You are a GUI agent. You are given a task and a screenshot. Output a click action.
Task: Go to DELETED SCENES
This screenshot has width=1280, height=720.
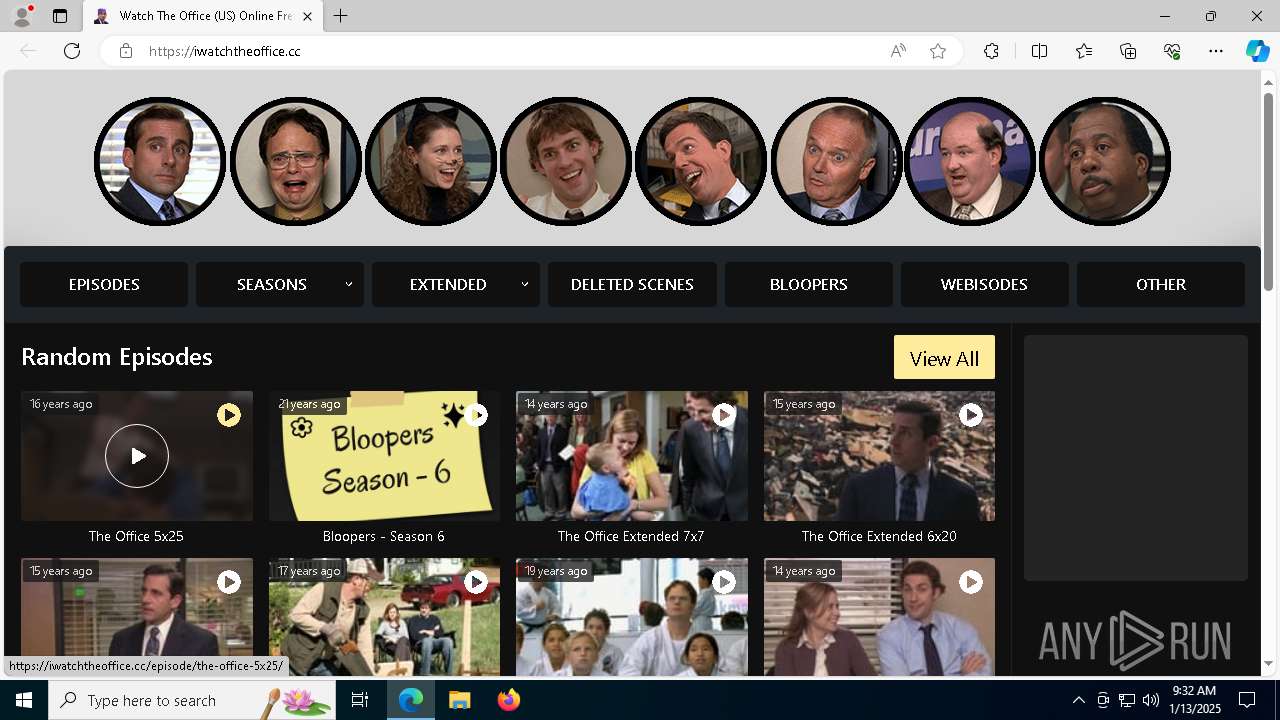pyautogui.click(x=632, y=284)
